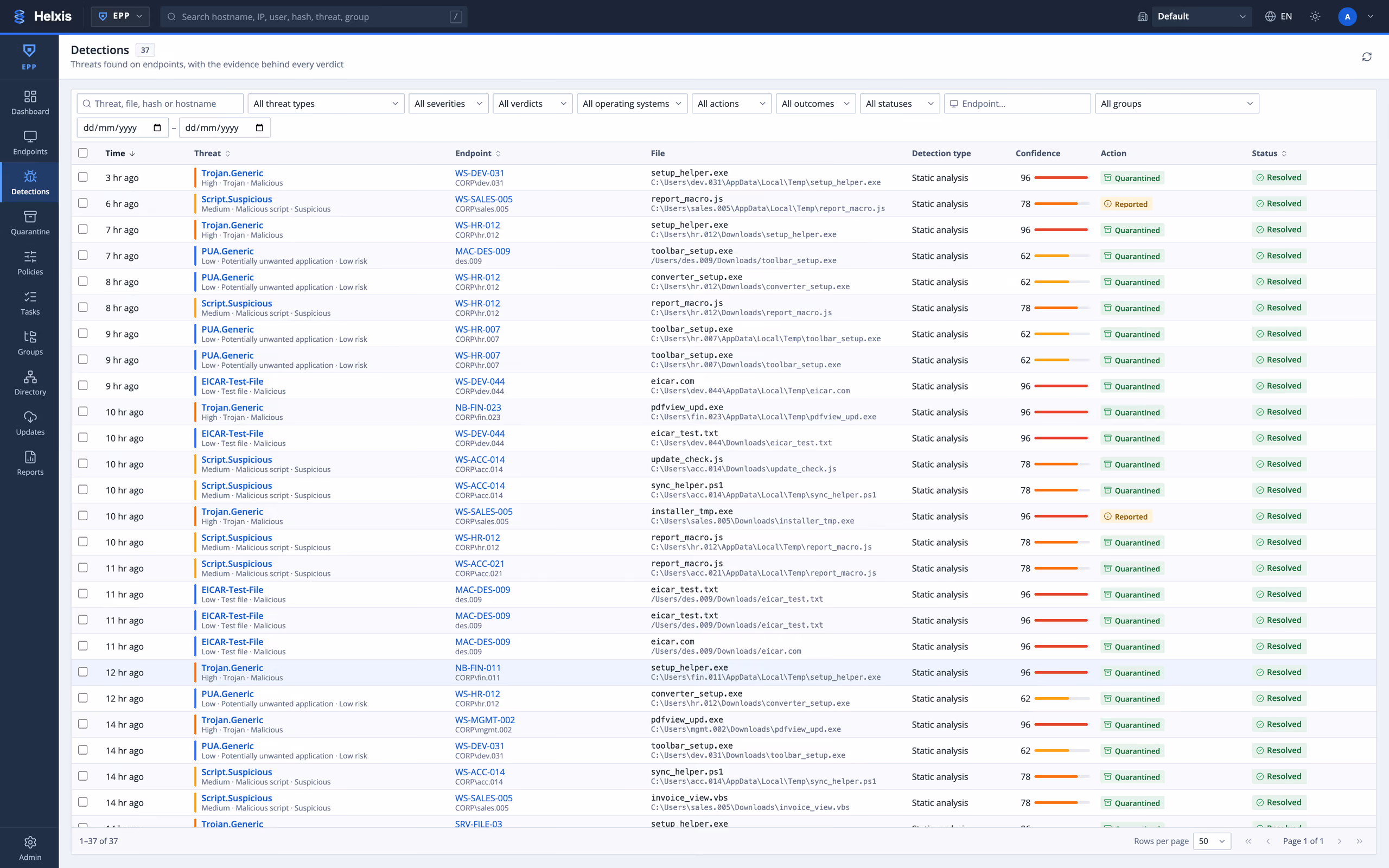
Task: Open the All statuses dropdown
Action: coord(900,103)
